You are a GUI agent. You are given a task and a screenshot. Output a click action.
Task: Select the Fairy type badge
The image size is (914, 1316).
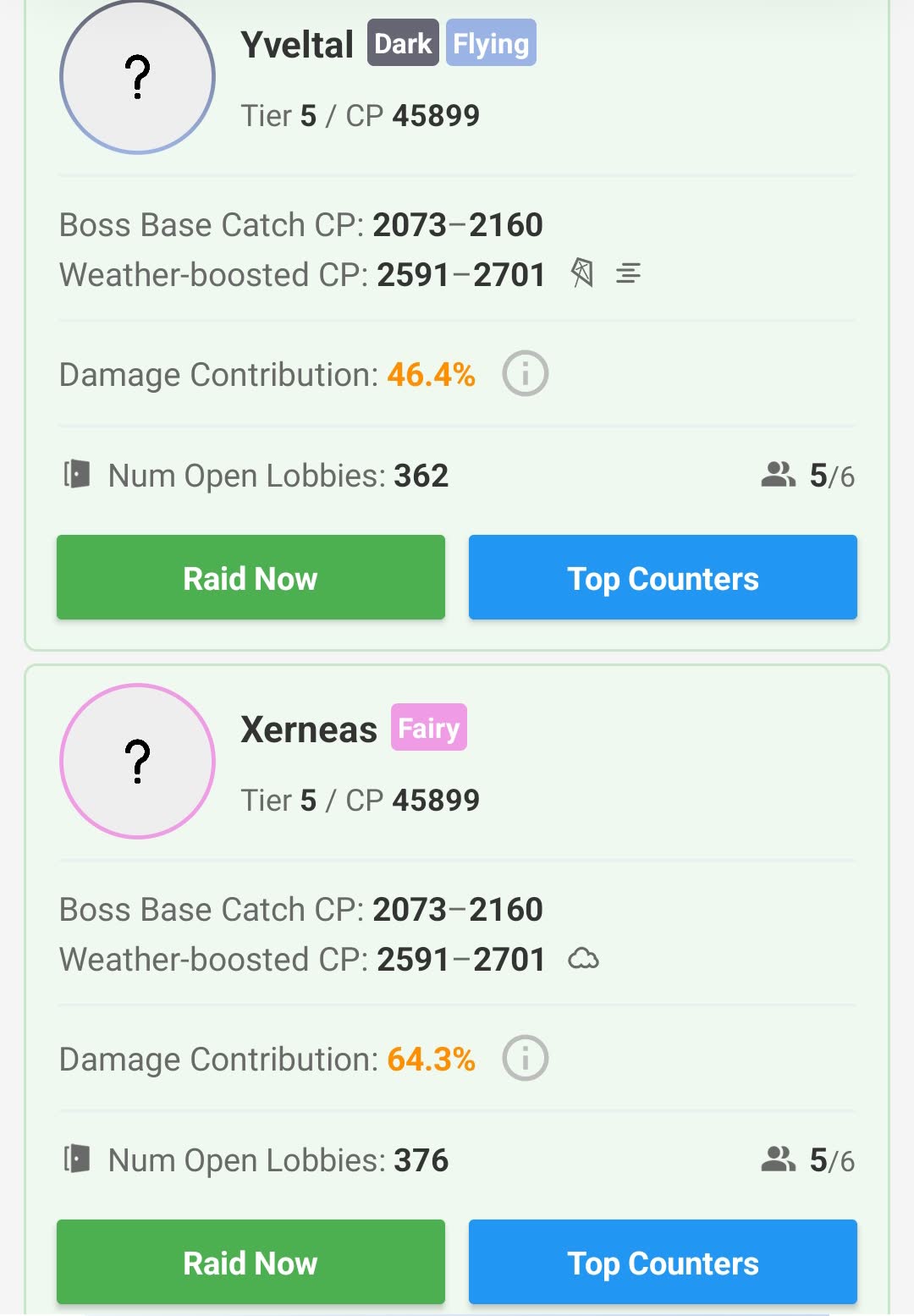(x=428, y=728)
